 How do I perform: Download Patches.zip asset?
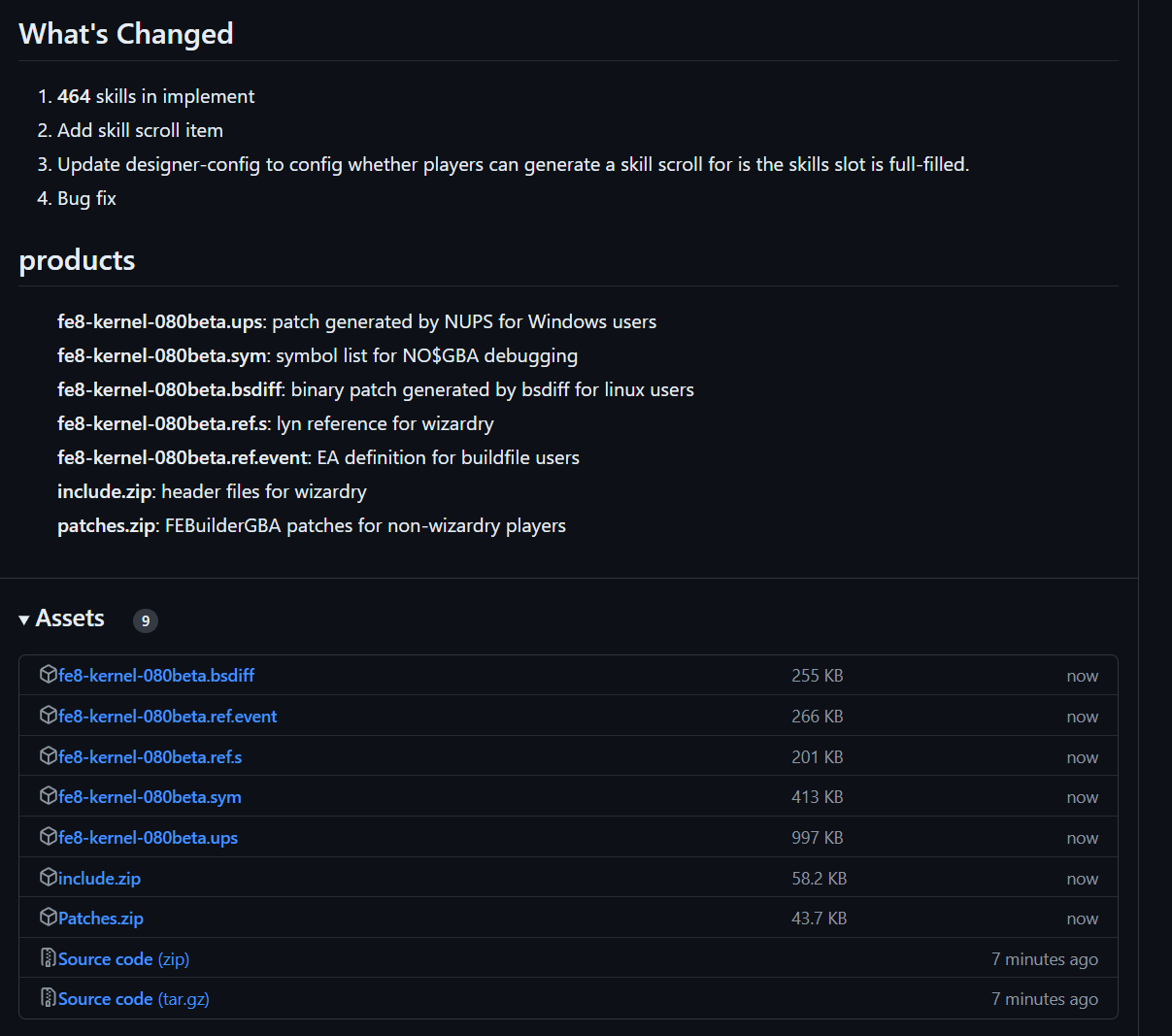101,919
